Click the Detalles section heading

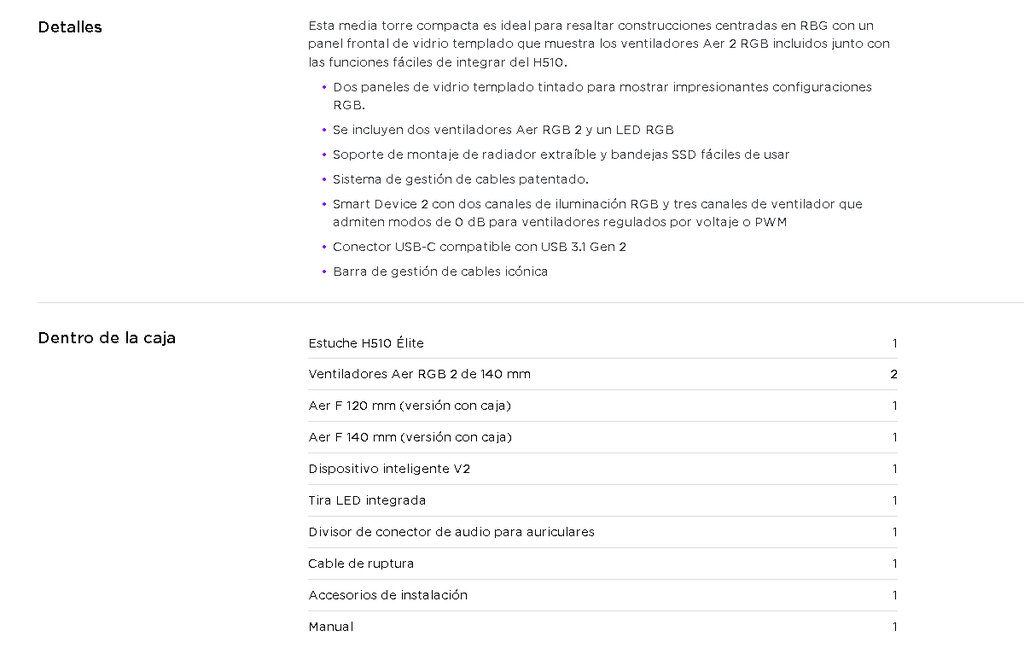point(70,27)
